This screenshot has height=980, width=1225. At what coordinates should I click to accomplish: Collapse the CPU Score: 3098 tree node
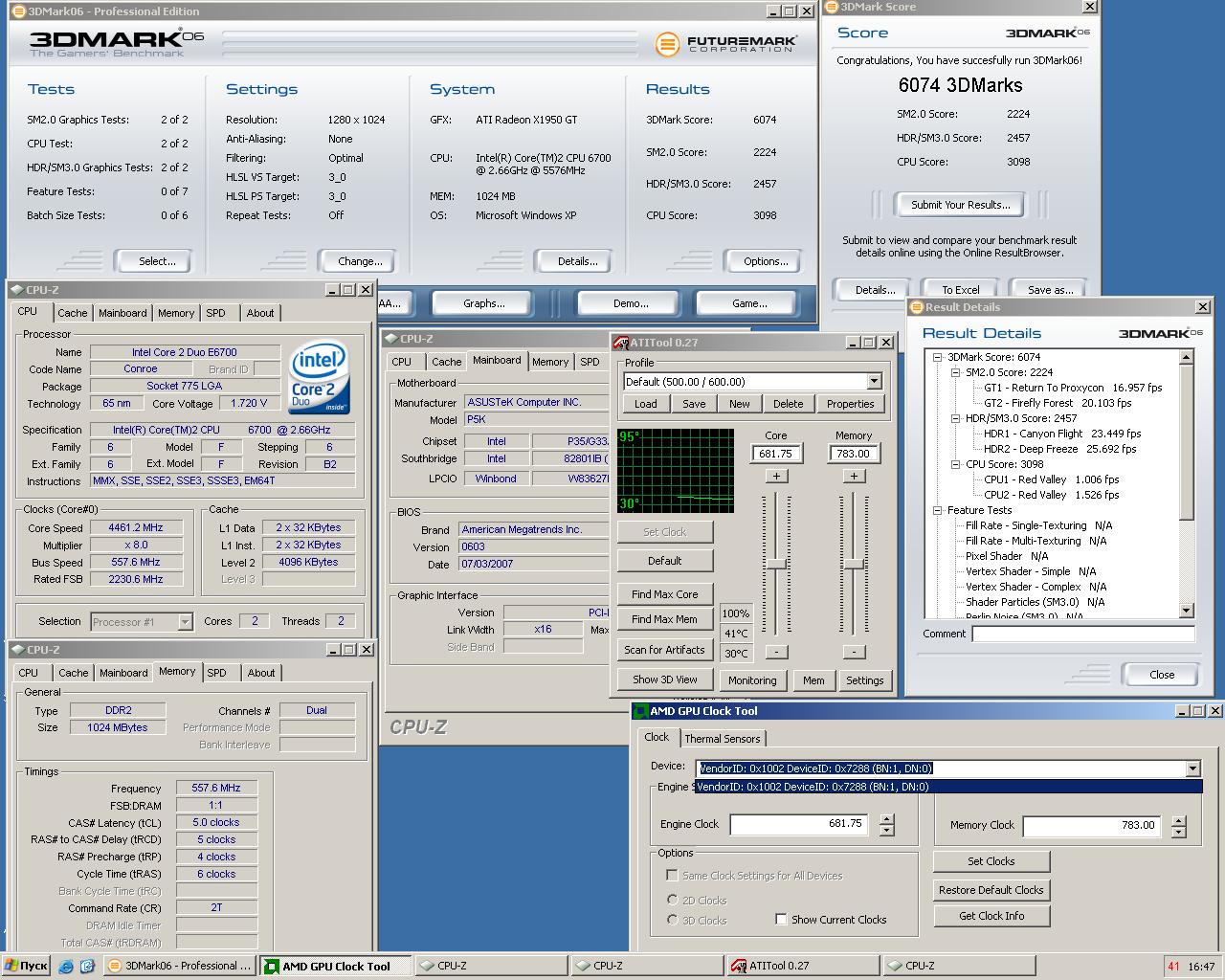click(955, 464)
